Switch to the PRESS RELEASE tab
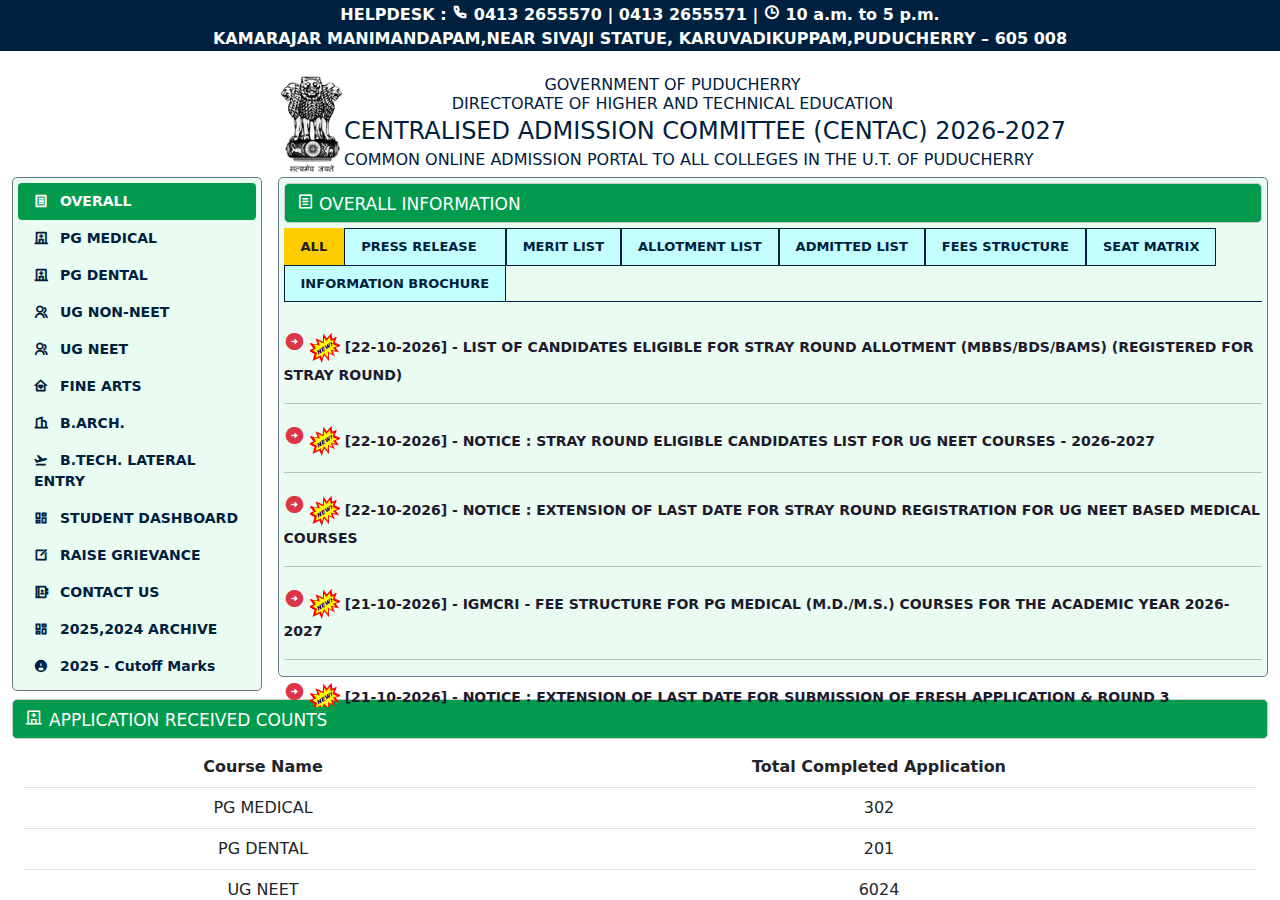This screenshot has width=1280, height=900. point(425,247)
